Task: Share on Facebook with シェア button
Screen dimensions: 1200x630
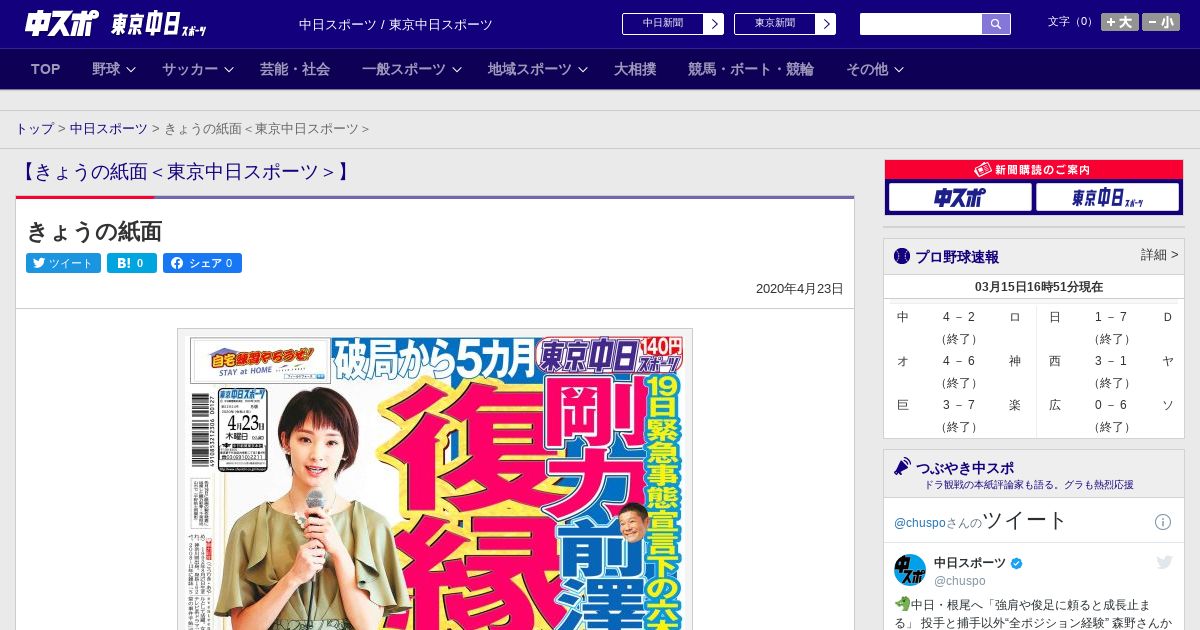Action: pos(202,263)
